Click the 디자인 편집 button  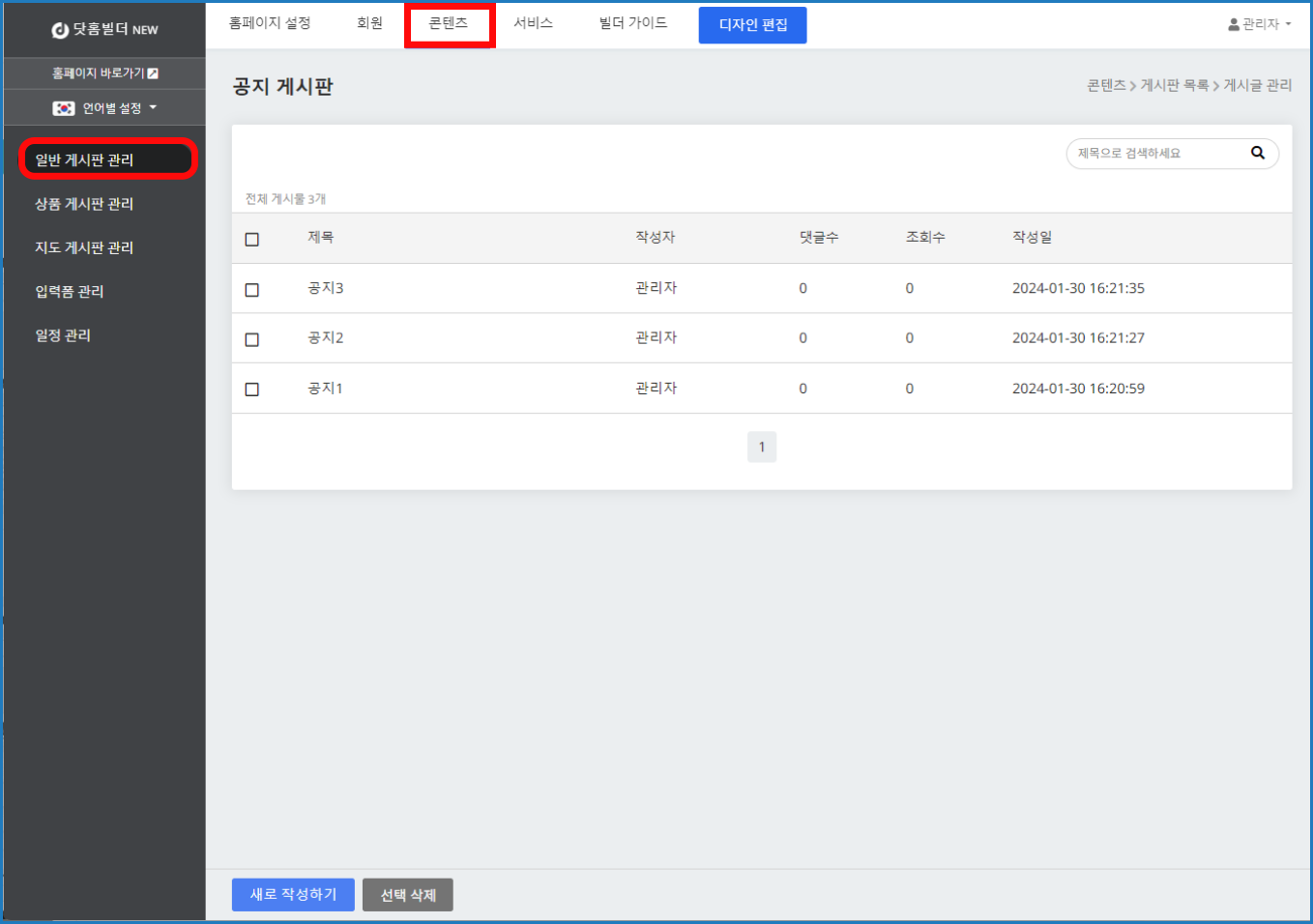click(752, 25)
